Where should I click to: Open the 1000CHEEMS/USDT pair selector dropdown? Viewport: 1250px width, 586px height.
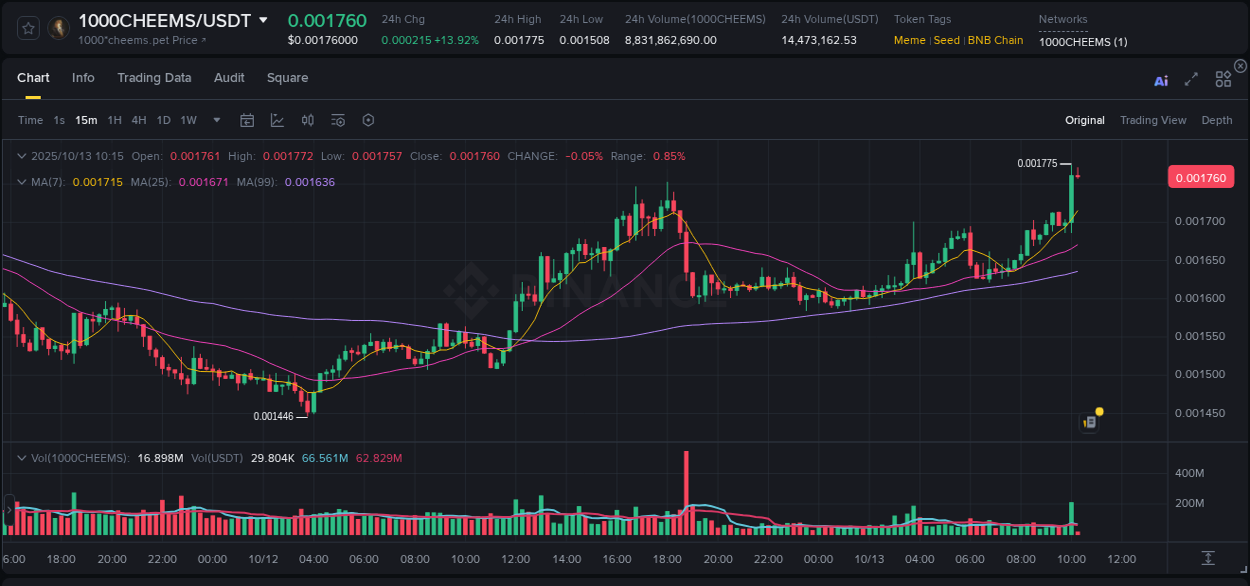(263, 20)
